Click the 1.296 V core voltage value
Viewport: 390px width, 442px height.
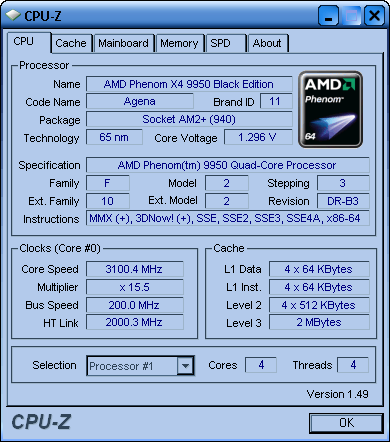(x=258, y=137)
